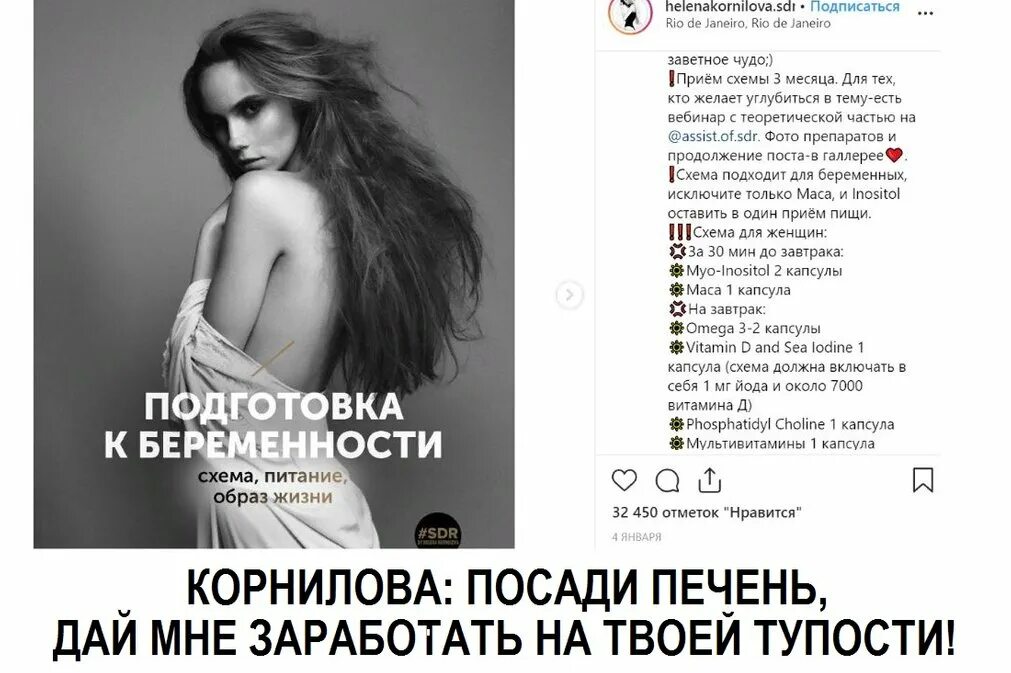Open the three-dot more options menu
Viewport: 1011px width, 673px height.
(x=925, y=14)
